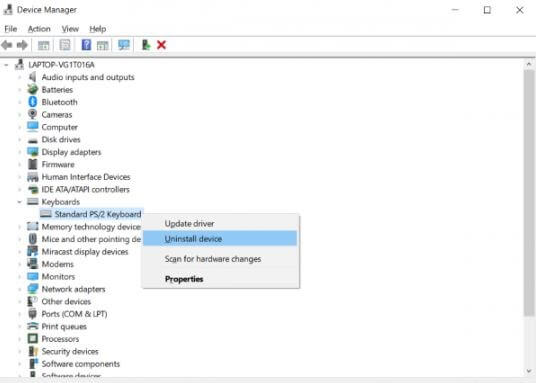Choose Update driver from context menu
The width and height of the screenshot is (536, 383).
pyautogui.click(x=220, y=224)
